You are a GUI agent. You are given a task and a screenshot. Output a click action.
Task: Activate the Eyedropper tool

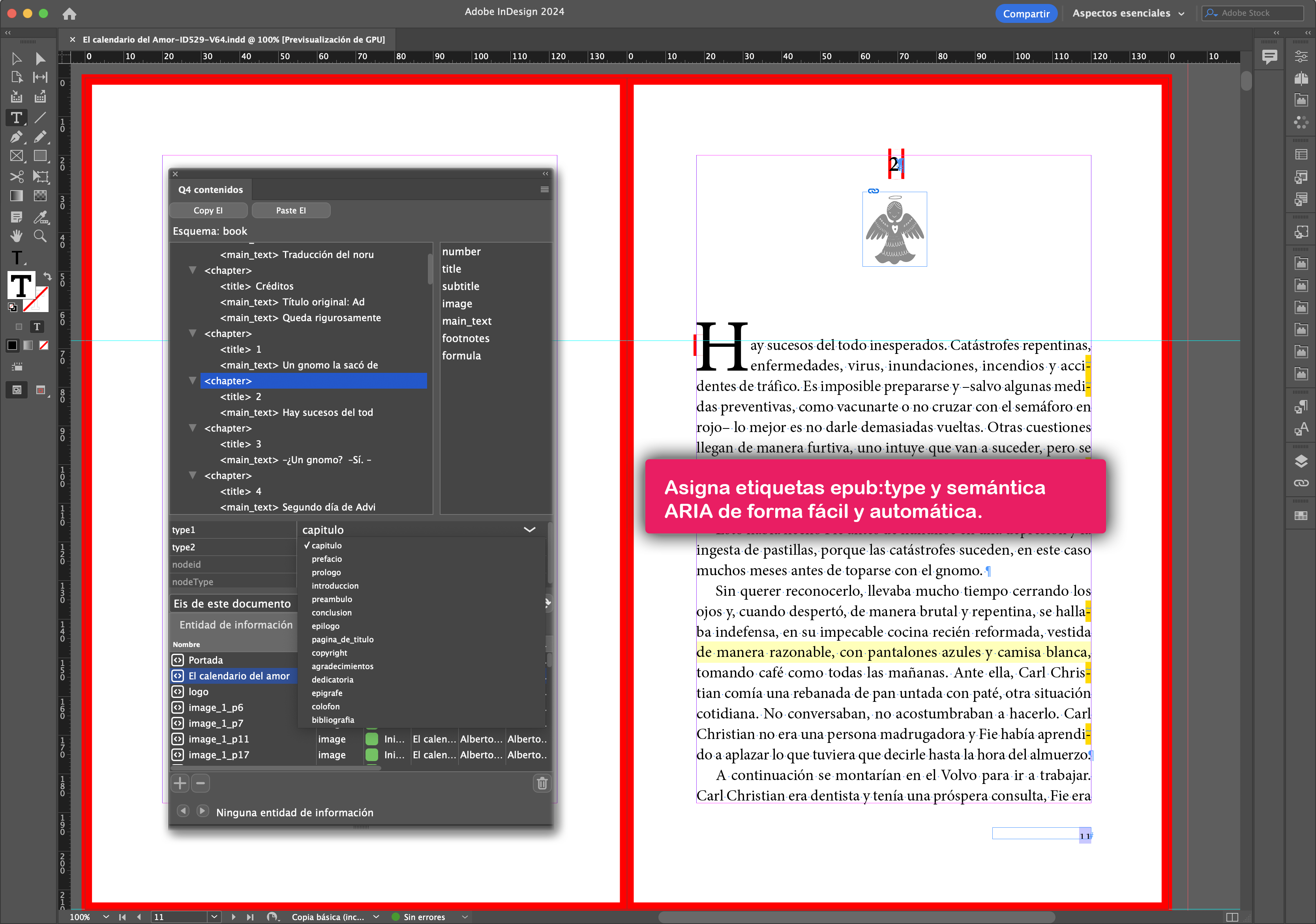coord(40,217)
